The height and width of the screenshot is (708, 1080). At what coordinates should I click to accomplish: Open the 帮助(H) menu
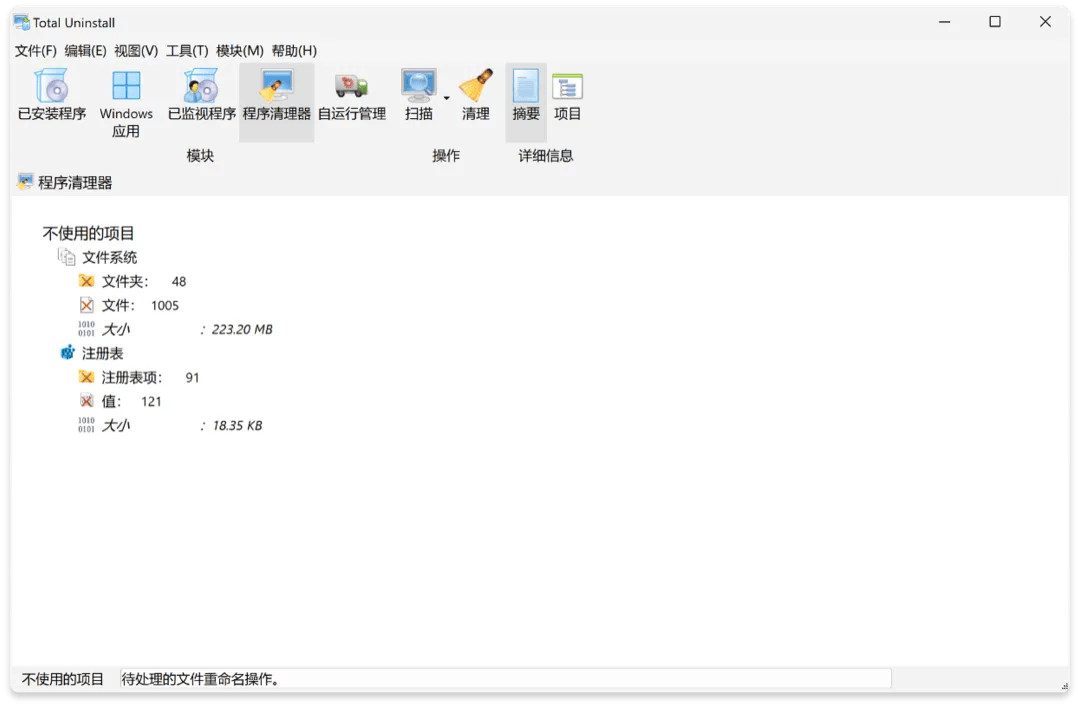pyautogui.click(x=294, y=51)
